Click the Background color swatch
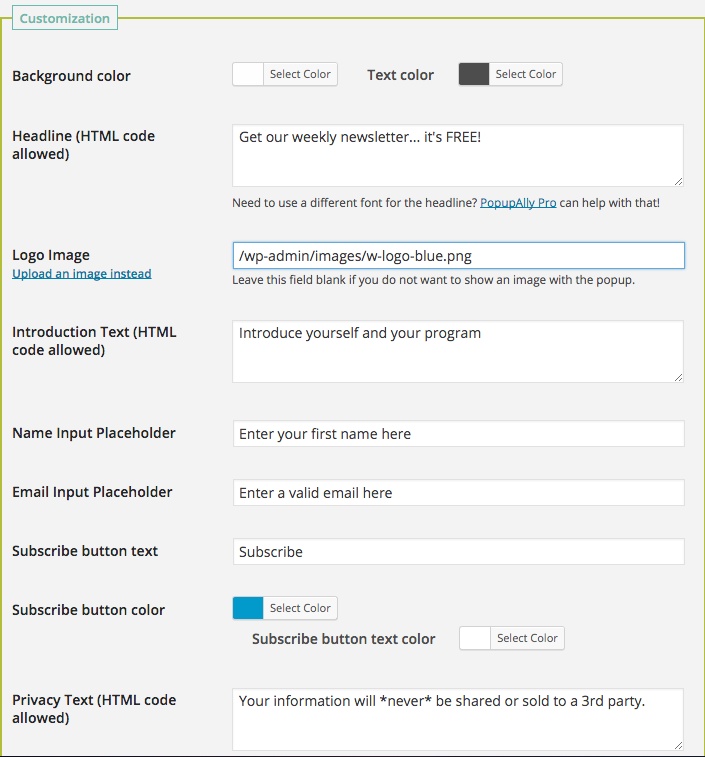Screen dimensions: 705x757 [248, 74]
